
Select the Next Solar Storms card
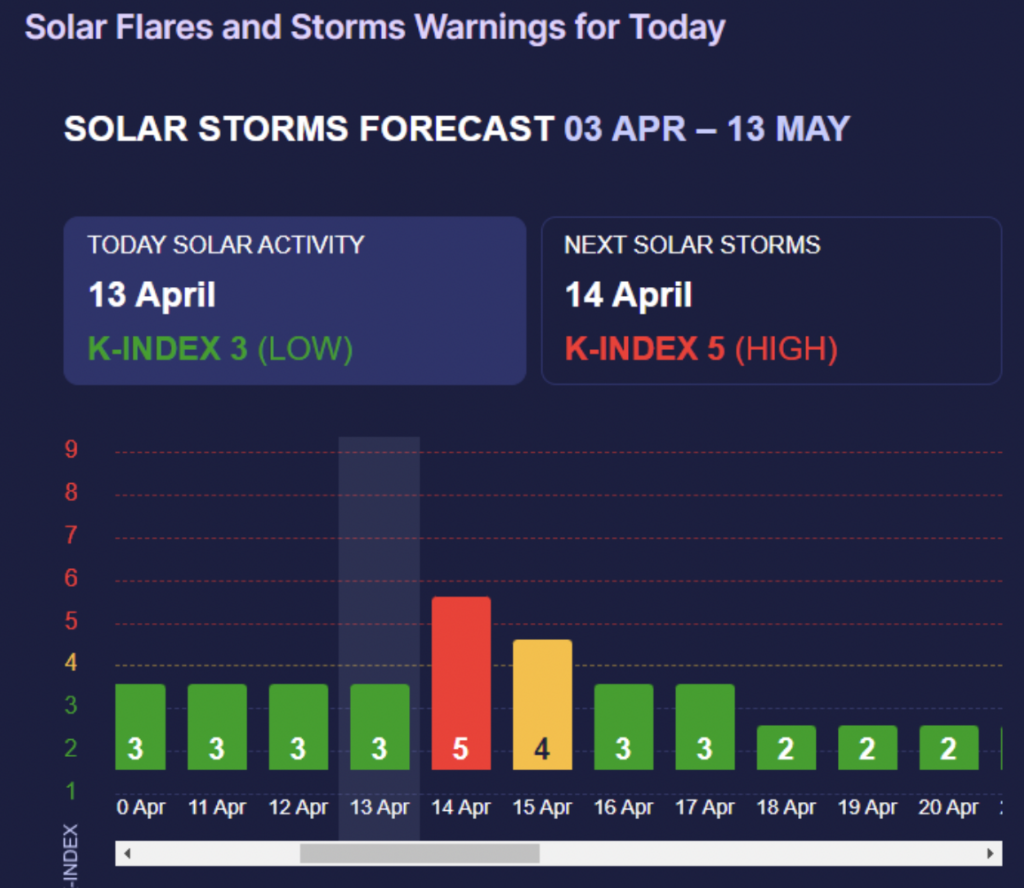point(771,300)
